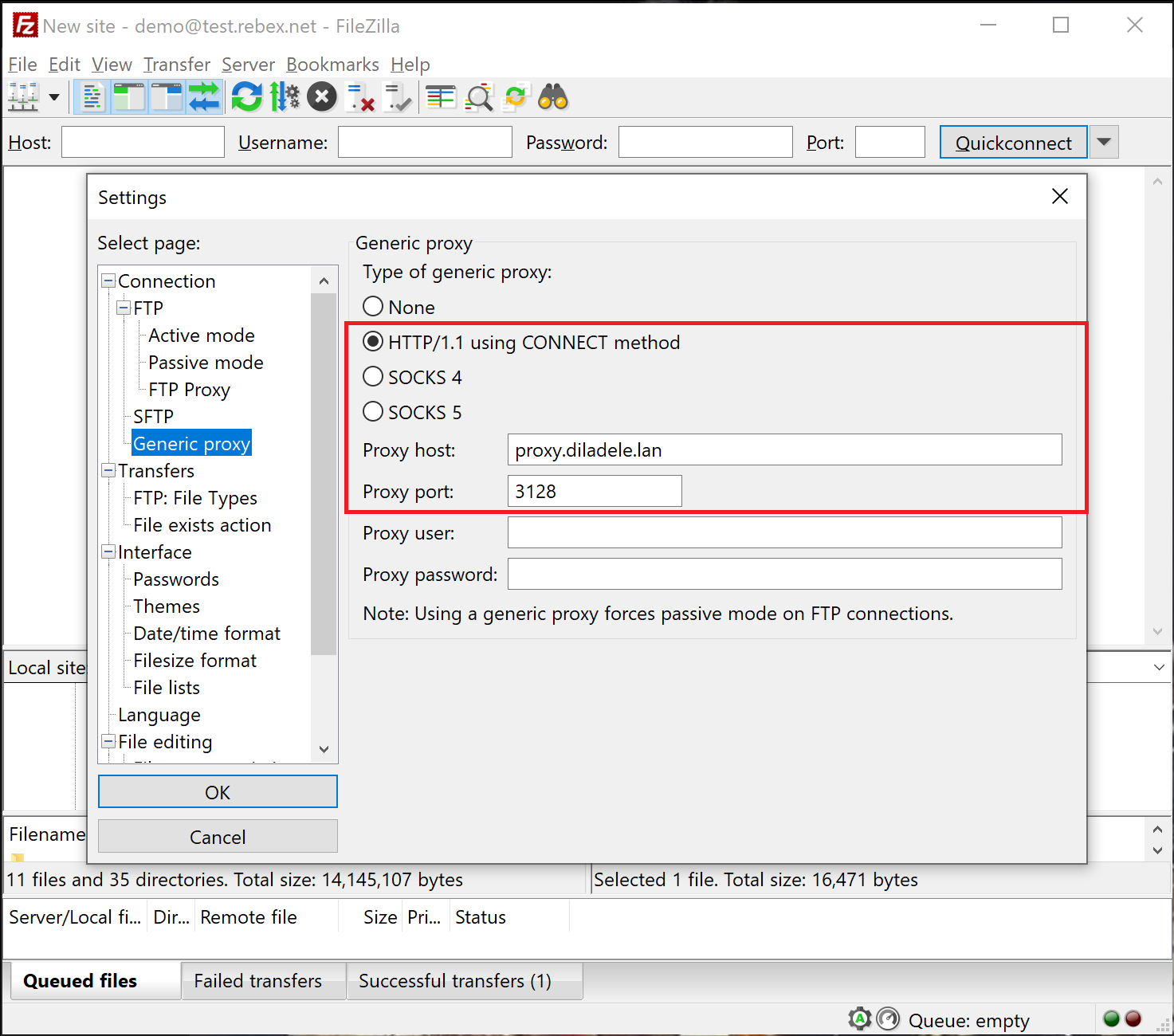Image resolution: width=1174 pixels, height=1036 pixels.
Task: Open Site Manager dropdown arrow
Action: point(54,97)
